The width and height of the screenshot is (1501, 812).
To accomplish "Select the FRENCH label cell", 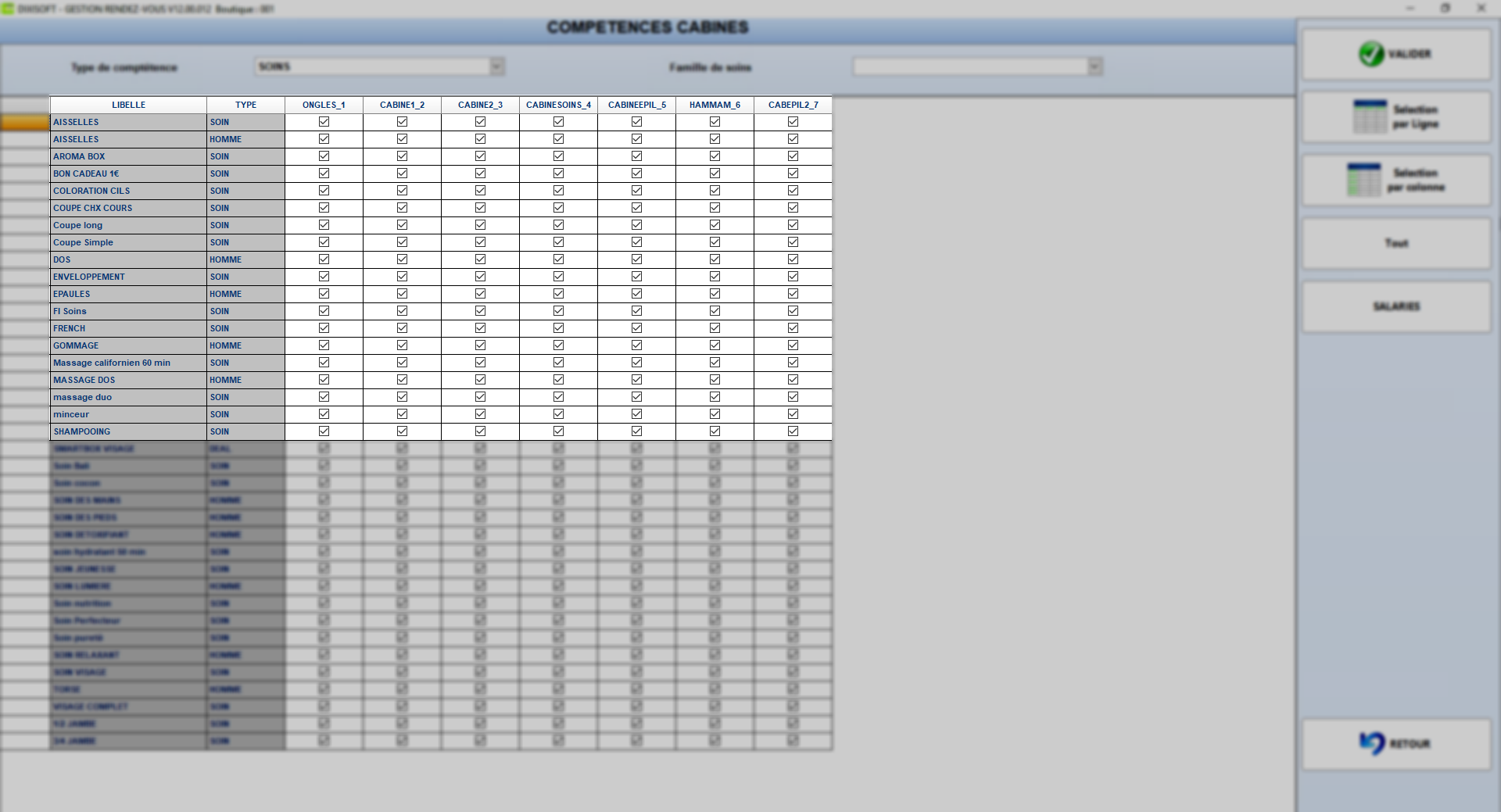I will coord(128,328).
